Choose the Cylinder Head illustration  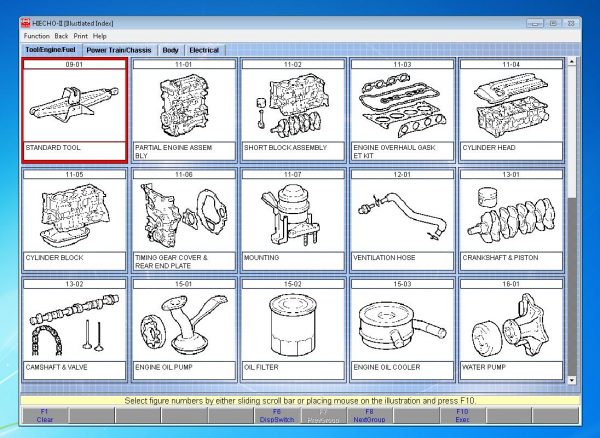click(x=511, y=105)
